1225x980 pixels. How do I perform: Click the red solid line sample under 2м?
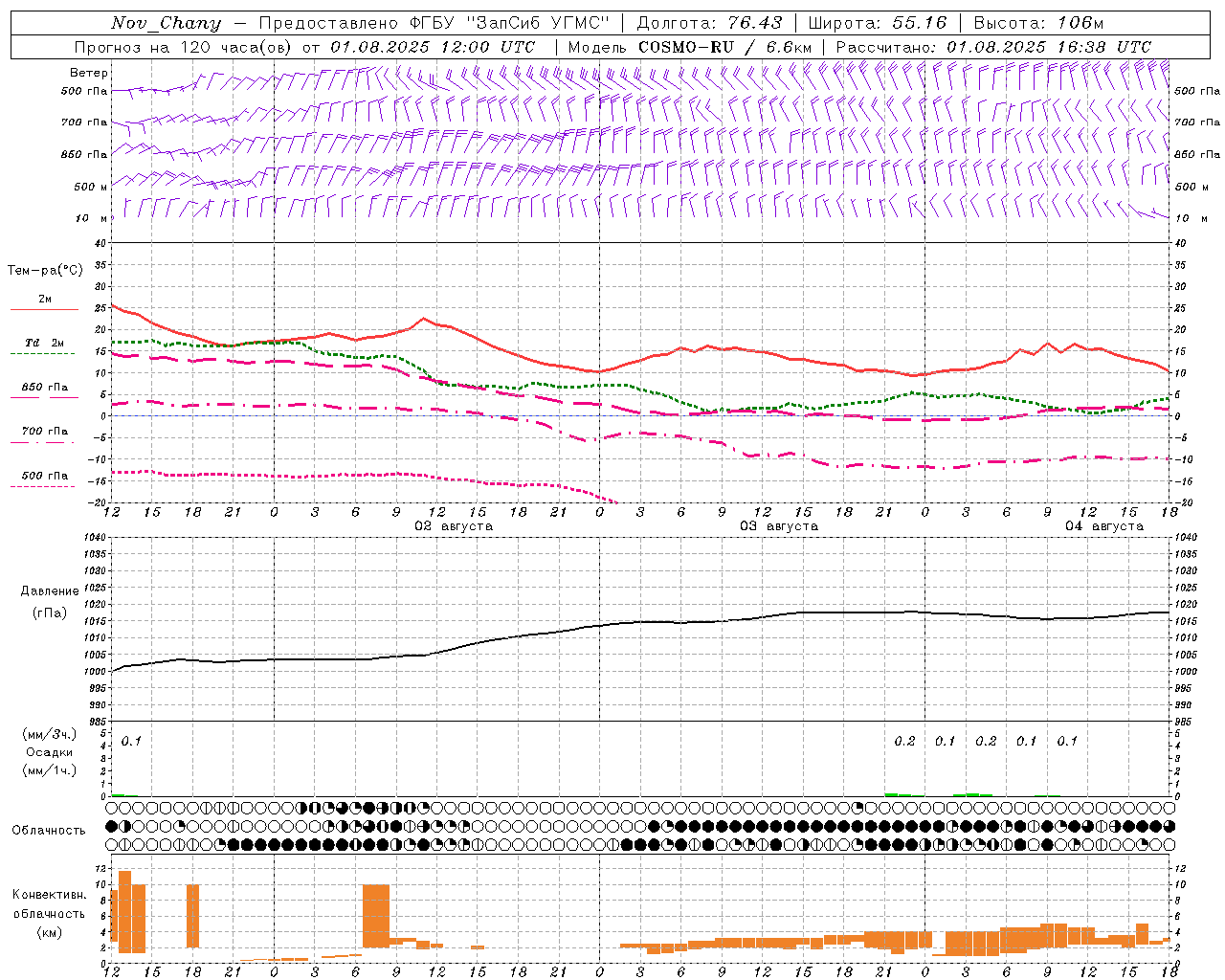point(44,309)
